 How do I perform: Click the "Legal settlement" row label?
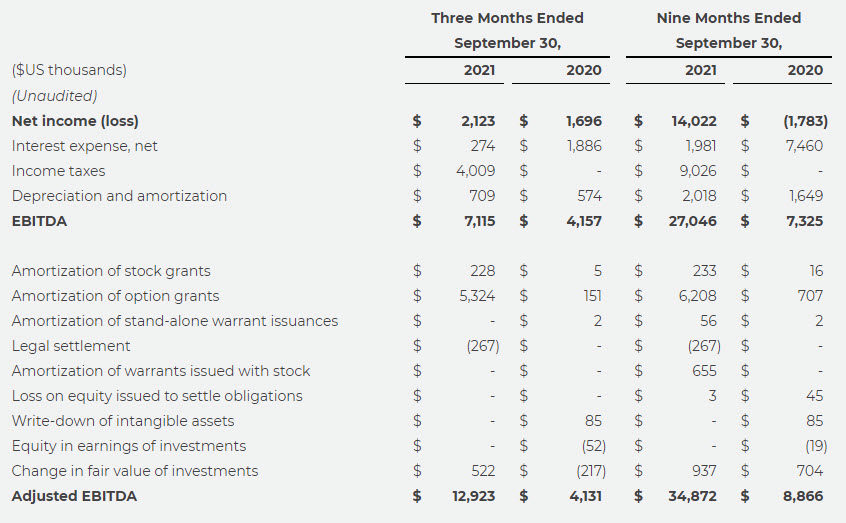tap(71, 346)
